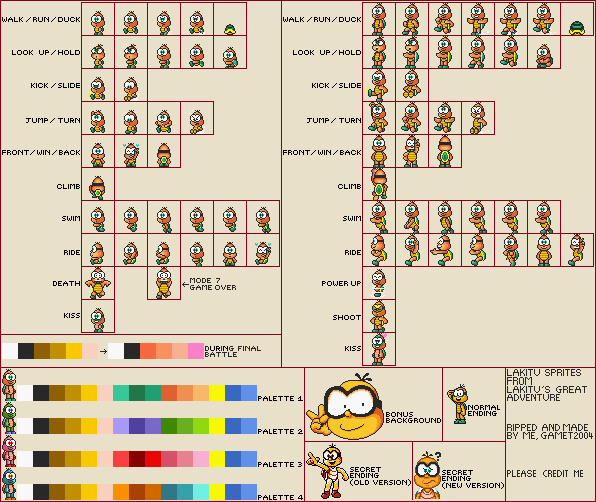Select the big Lakitu Power Up sprite
Image resolution: width=596 pixels, height=502 pixels.
point(379,283)
